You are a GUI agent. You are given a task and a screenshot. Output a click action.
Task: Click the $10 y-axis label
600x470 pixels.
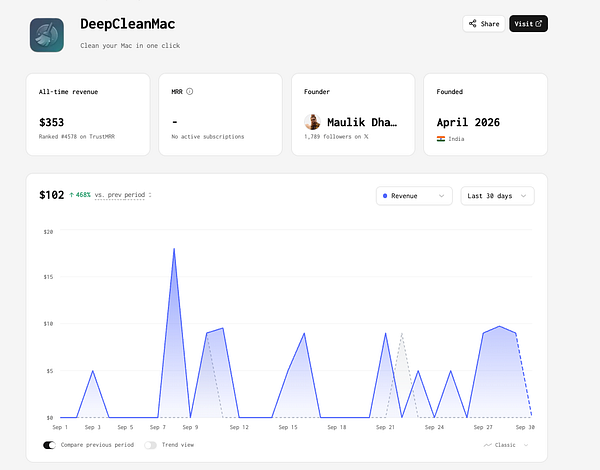tap(48, 324)
